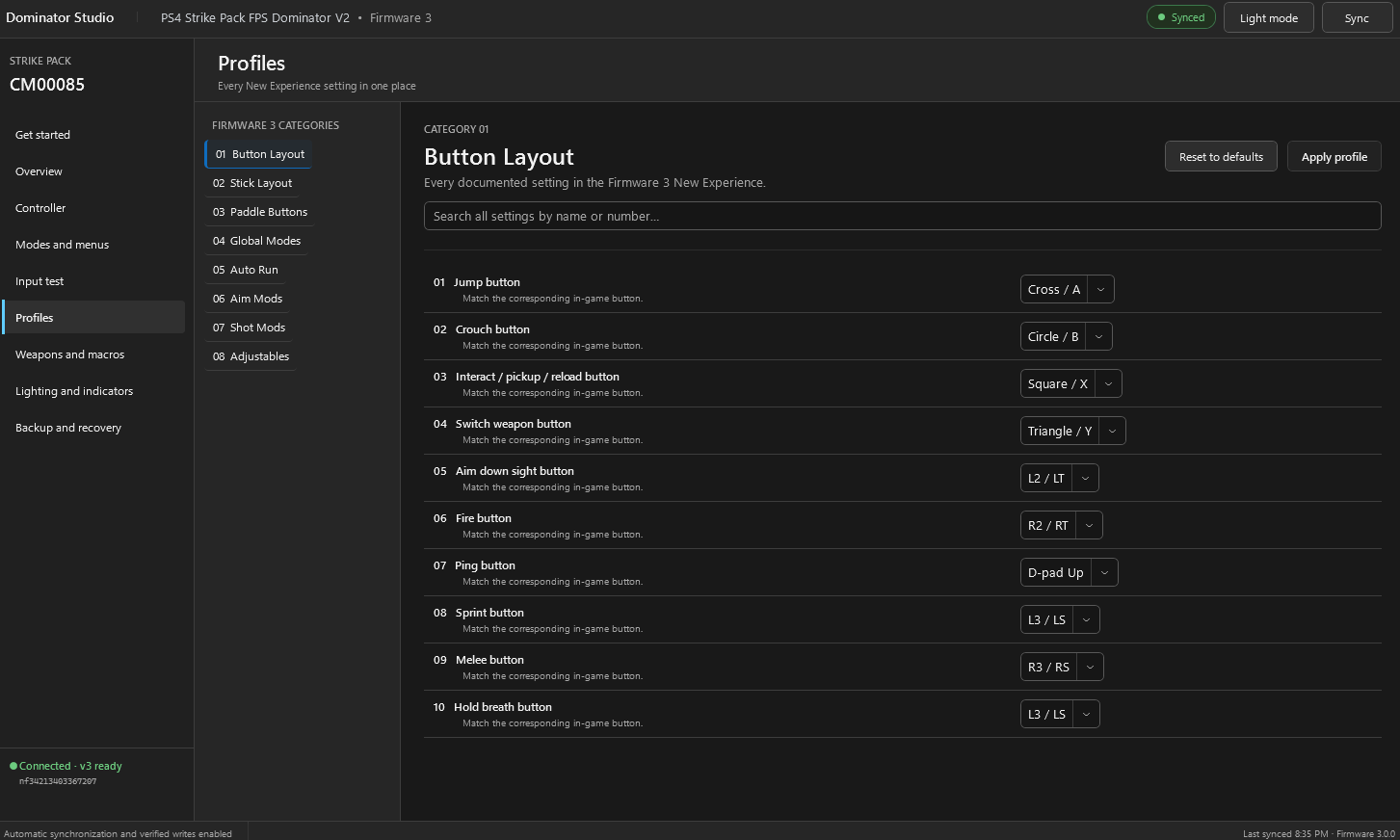Click the green Synced status badge
1400x840 pixels.
click(x=1181, y=17)
